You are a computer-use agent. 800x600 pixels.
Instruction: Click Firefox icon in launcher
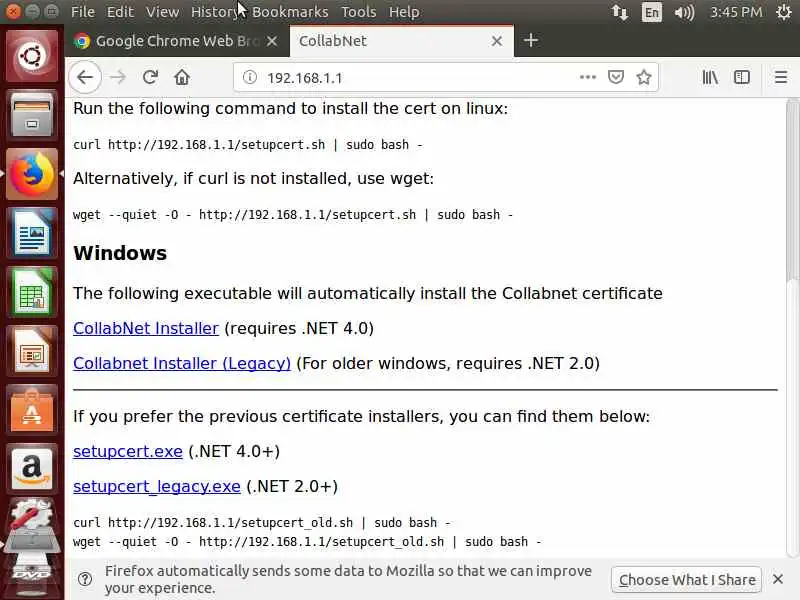[x=32, y=174]
